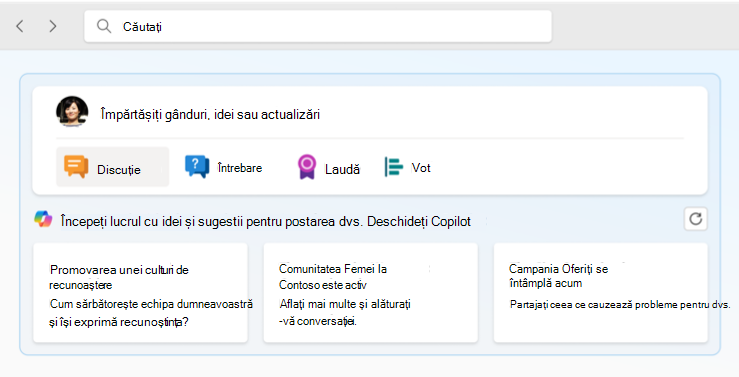Viewport: 739px width, 377px height.
Task: Open the Campania Oferiți se întâmplă acum card
Action: coord(600,293)
